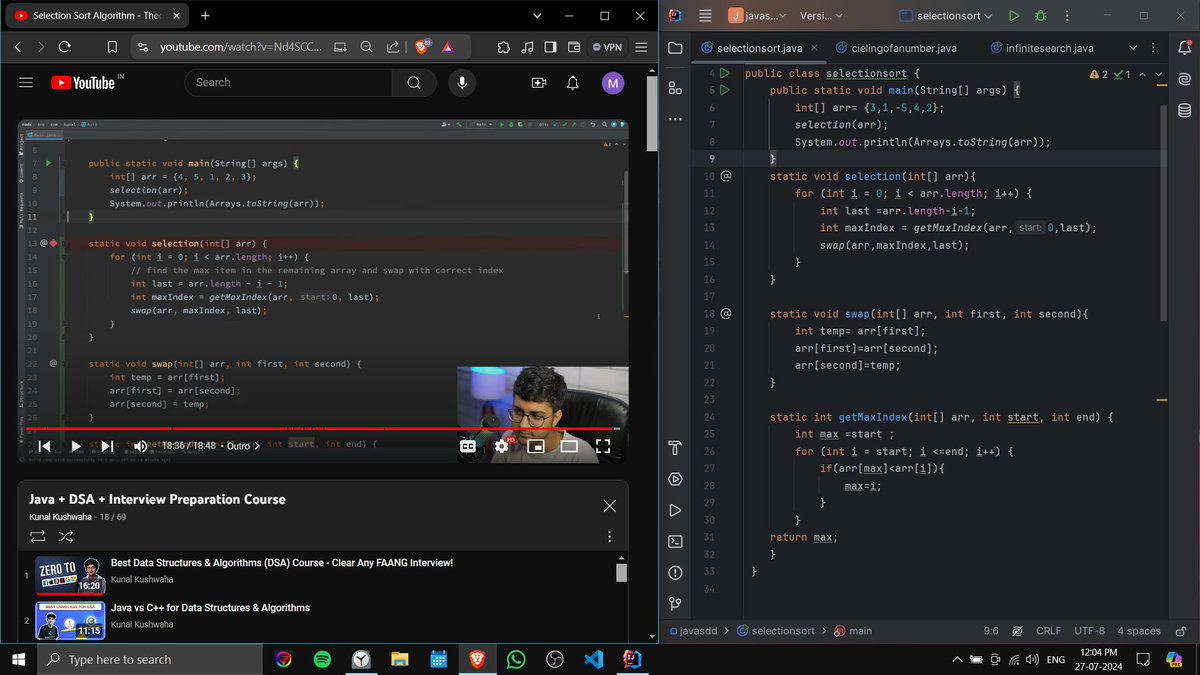Image resolution: width=1200 pixels, height=675 pixels.
Task: Debug selectionsort with bug icon
Action: tap(1041, 16)
